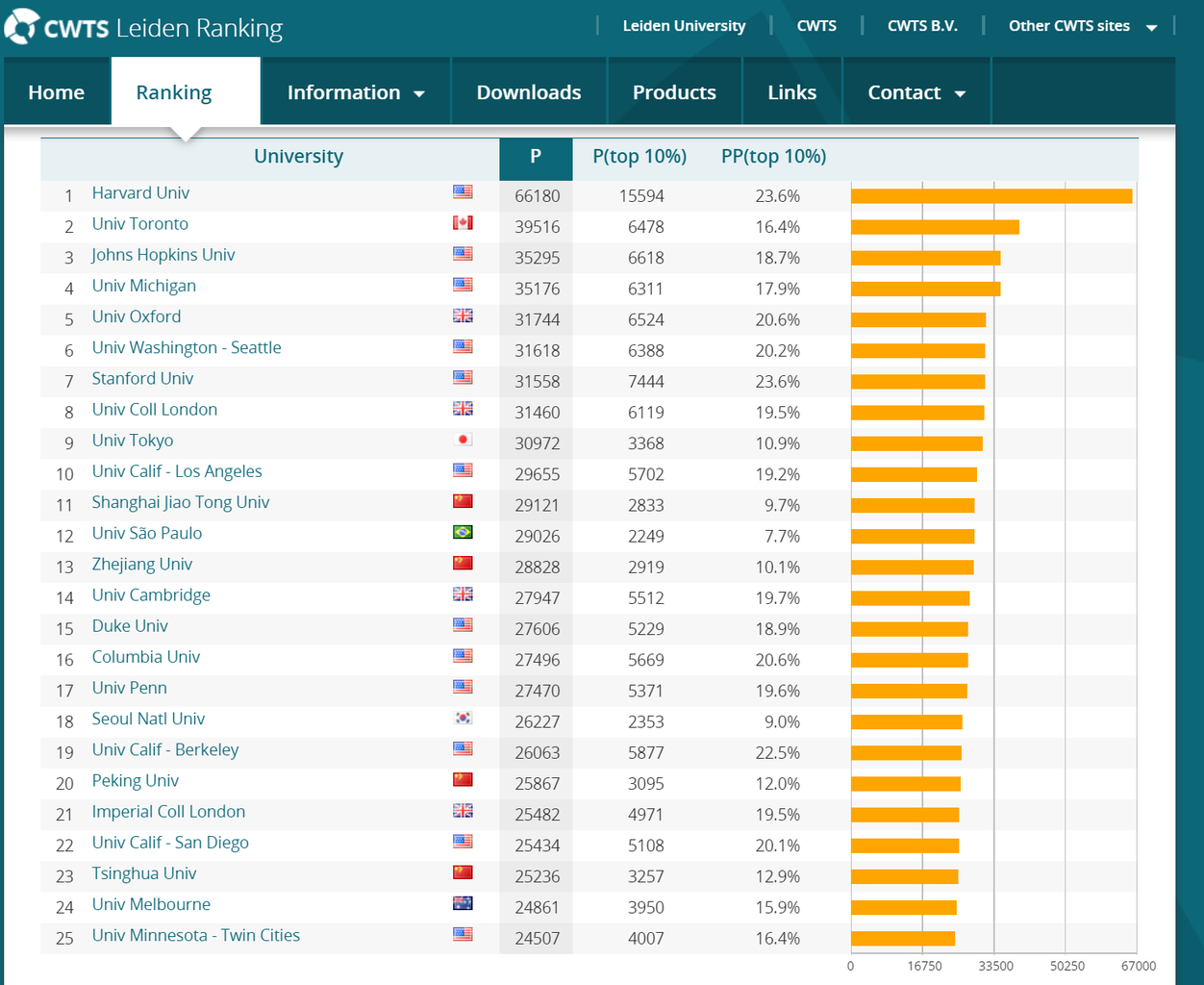The width and height of the screenshot is (1204, 985).
Task: Open the Univ Calif - San Diego link
Action: [x=170, y=842]
